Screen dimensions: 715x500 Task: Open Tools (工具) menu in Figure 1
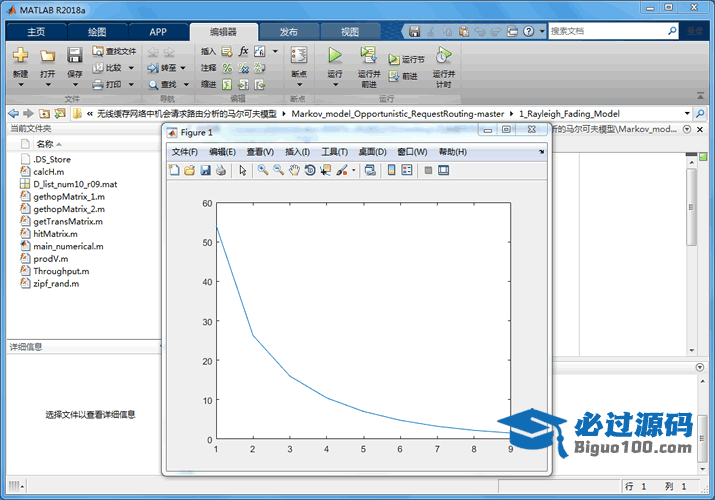[335, 152]
